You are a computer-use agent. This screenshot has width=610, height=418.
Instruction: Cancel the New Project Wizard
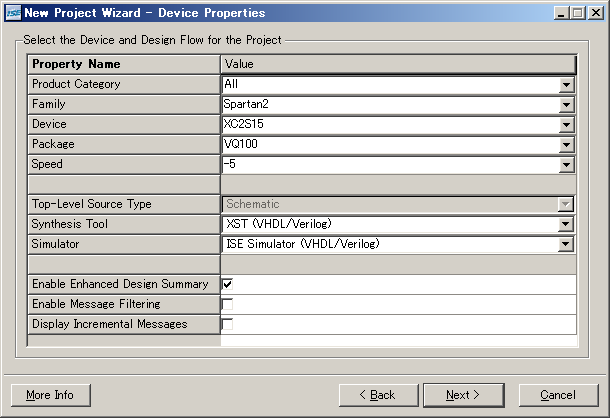pyautogui.click(x=558, y=395)
